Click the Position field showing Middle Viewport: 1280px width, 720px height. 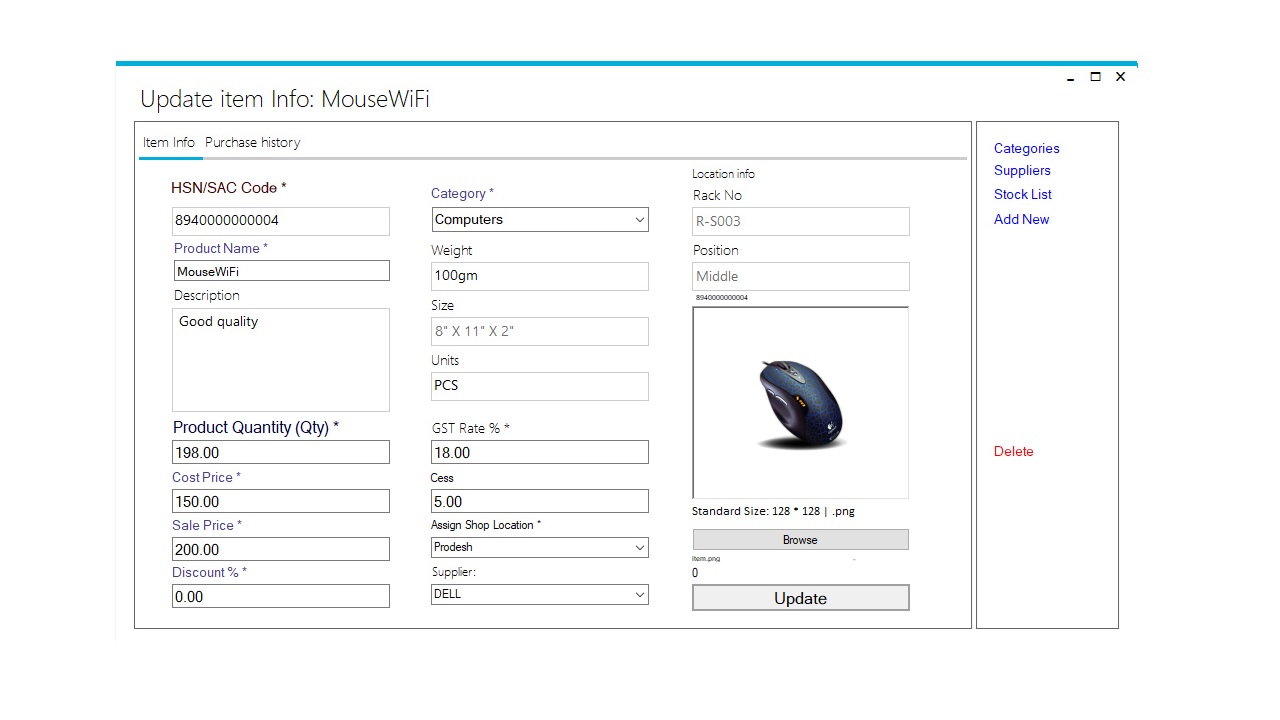[x=801, y=276]
